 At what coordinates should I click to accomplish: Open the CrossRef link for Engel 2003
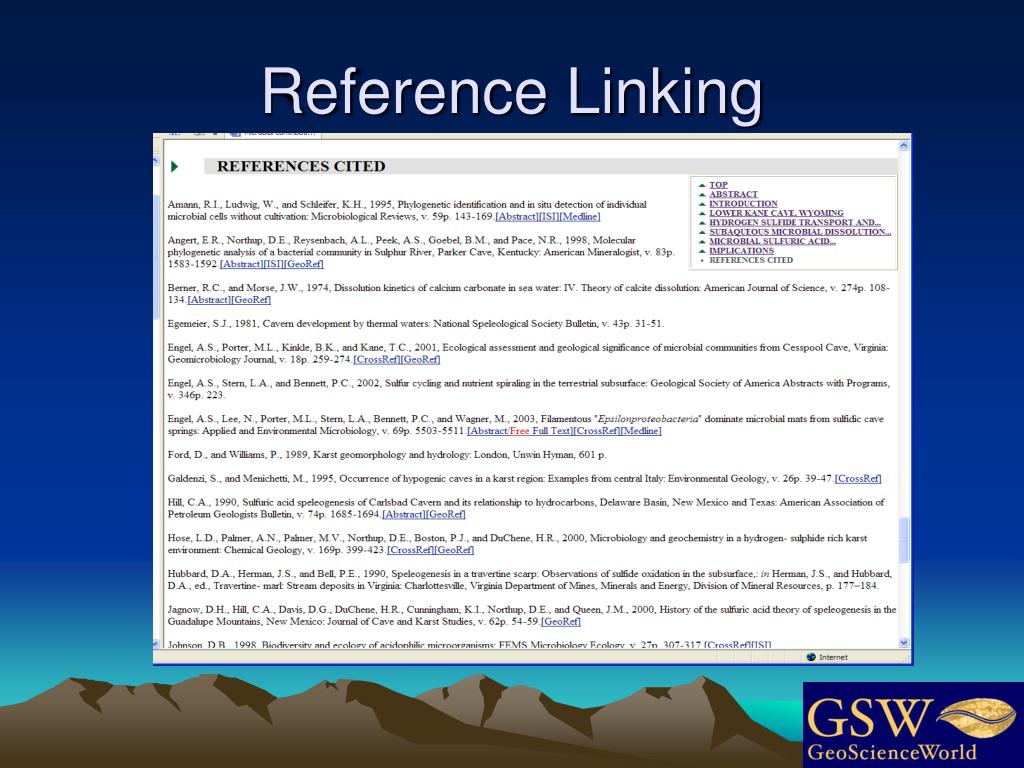[x=597, y=431]
